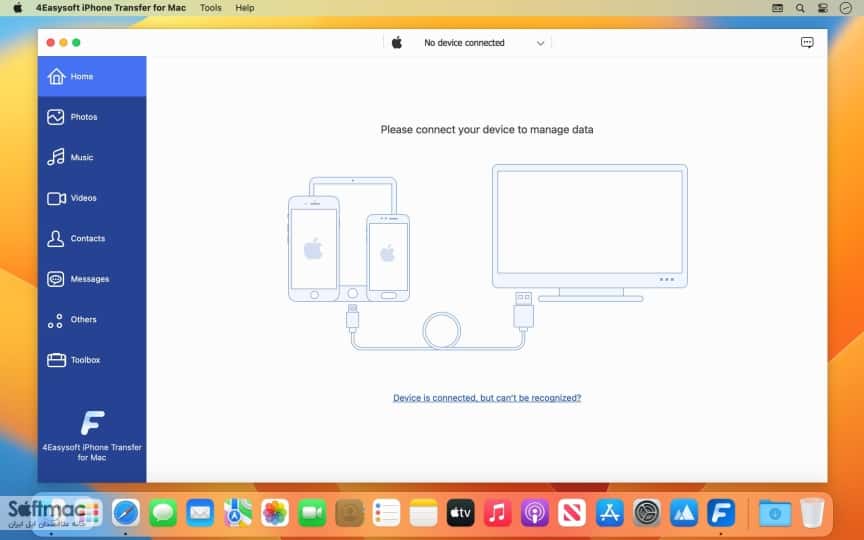Viewport: 864px width, 540px height.
Task: Open the Trash in the dock
Action: (x=812, y=513)
